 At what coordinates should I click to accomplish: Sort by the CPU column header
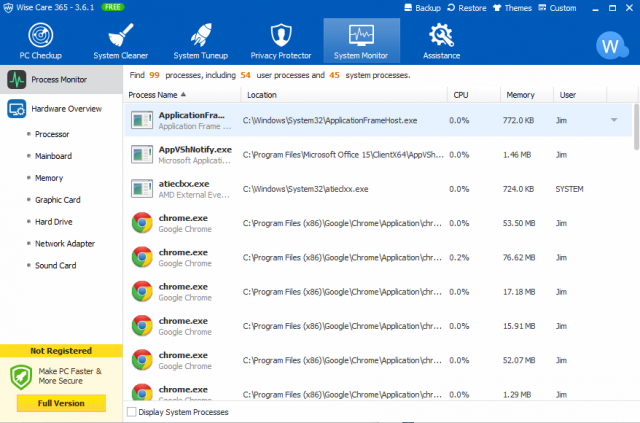click(474, 95)
